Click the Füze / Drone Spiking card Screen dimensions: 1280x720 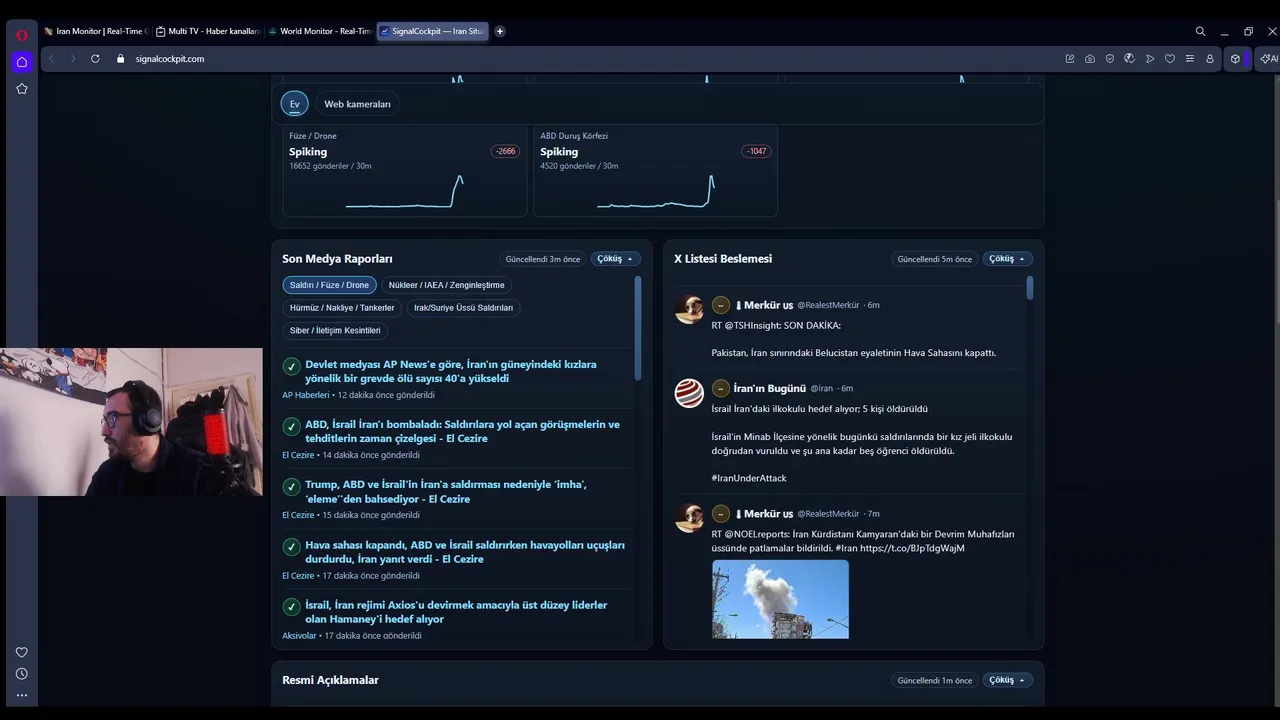(405, 170)
